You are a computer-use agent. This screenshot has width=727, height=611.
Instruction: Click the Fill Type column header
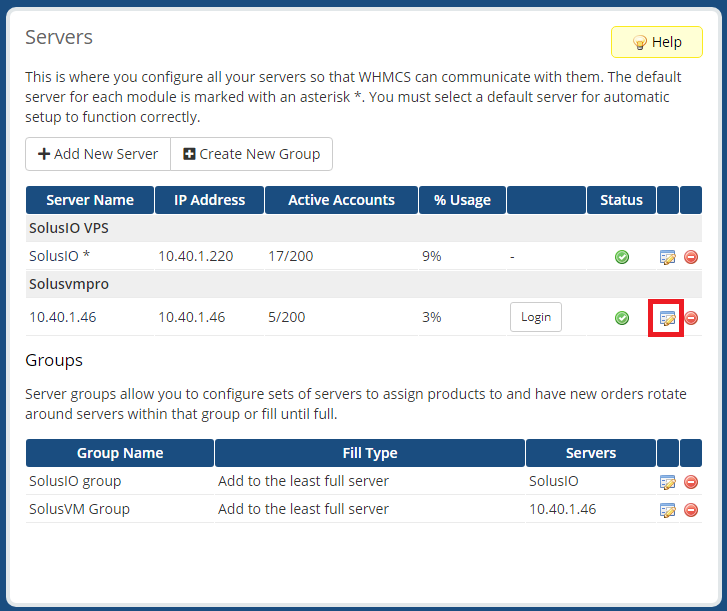click(x=370, y=453)
